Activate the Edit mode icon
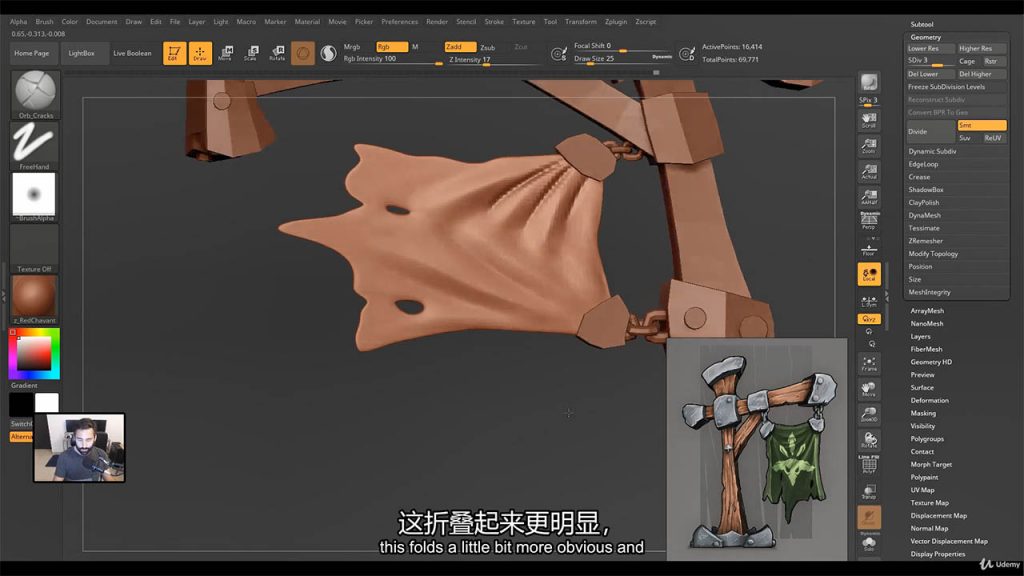This screenshot has width=1024, height=576. click(x=174, y=53)
